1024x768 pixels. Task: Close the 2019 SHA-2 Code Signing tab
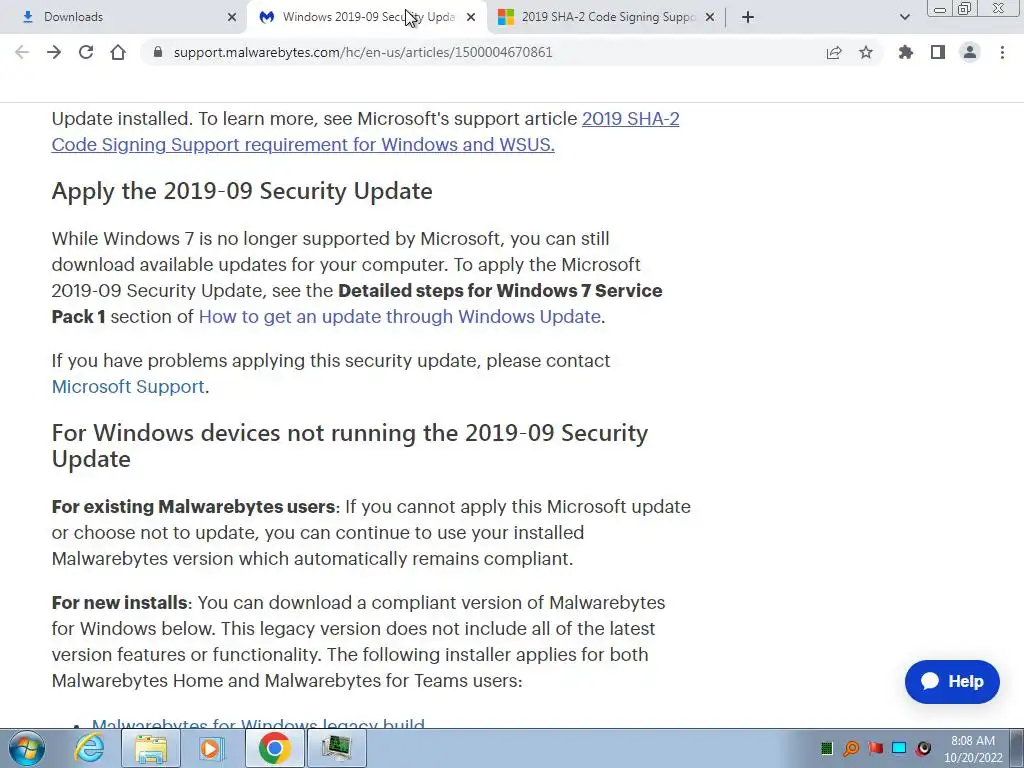tap(710, 17)
